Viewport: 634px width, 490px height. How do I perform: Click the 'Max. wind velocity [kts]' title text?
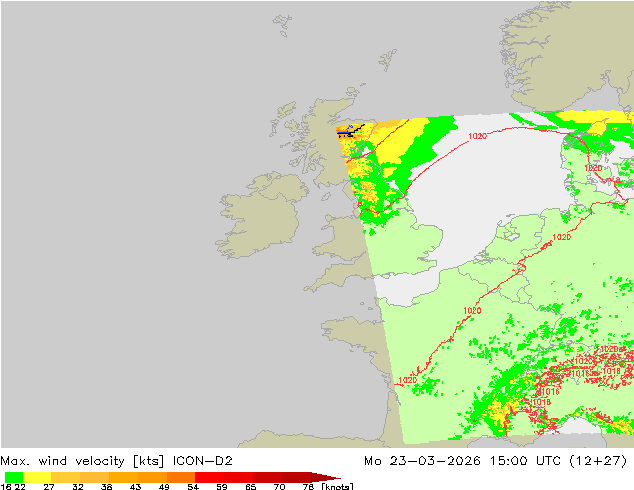click(82, 461)
